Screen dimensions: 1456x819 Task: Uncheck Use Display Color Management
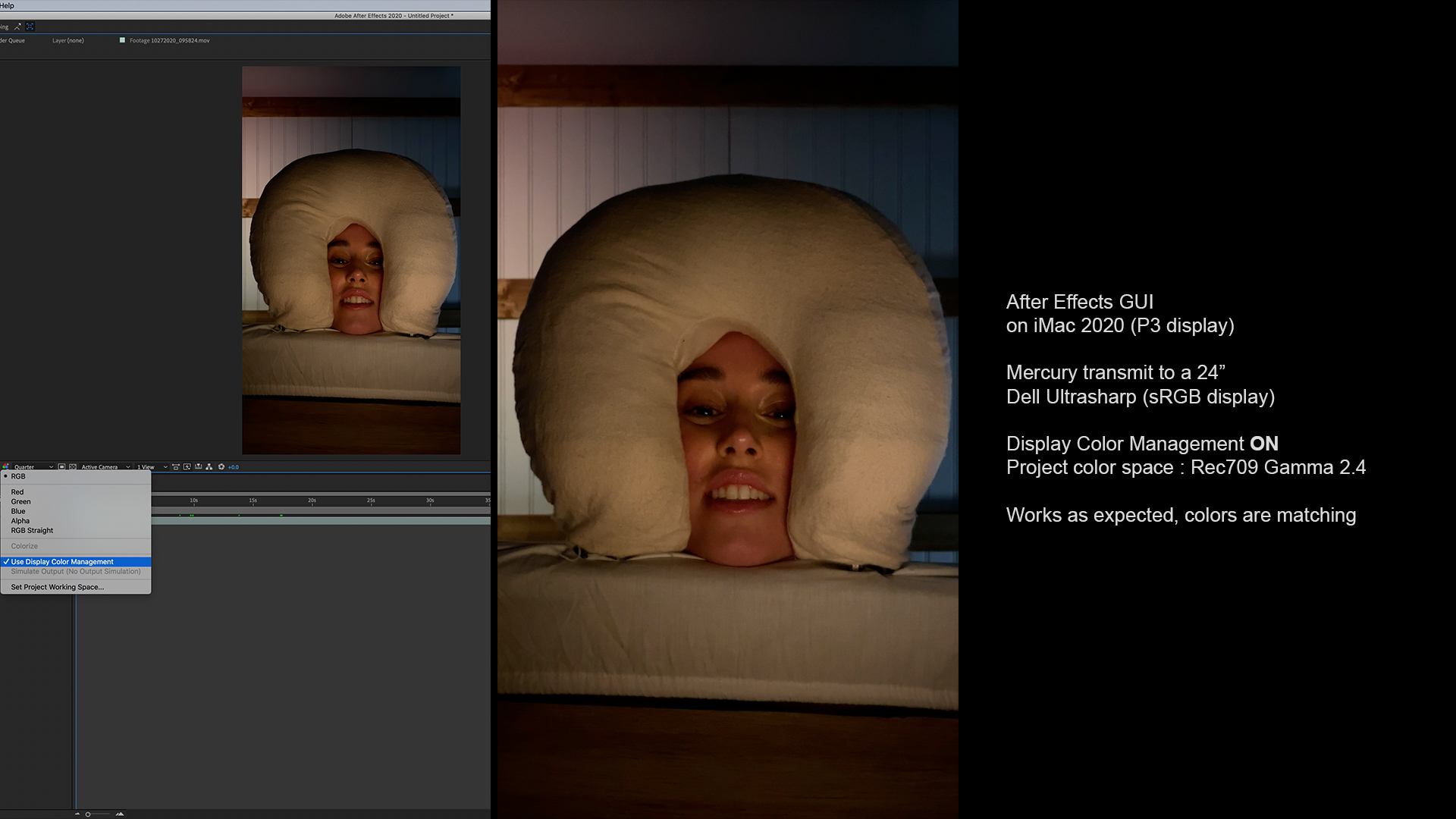pos(61,561)
